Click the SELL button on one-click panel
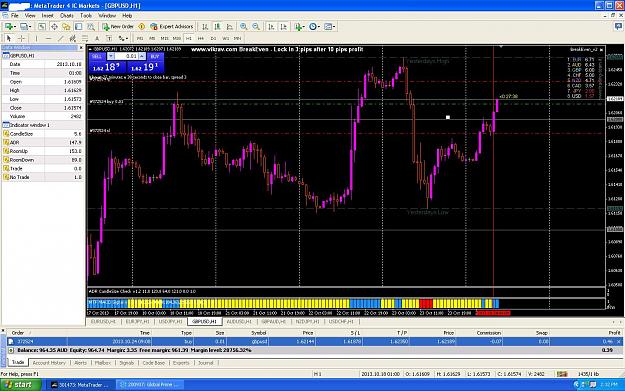The height and width of the screenshot is (391, 625). coord(97,57)
